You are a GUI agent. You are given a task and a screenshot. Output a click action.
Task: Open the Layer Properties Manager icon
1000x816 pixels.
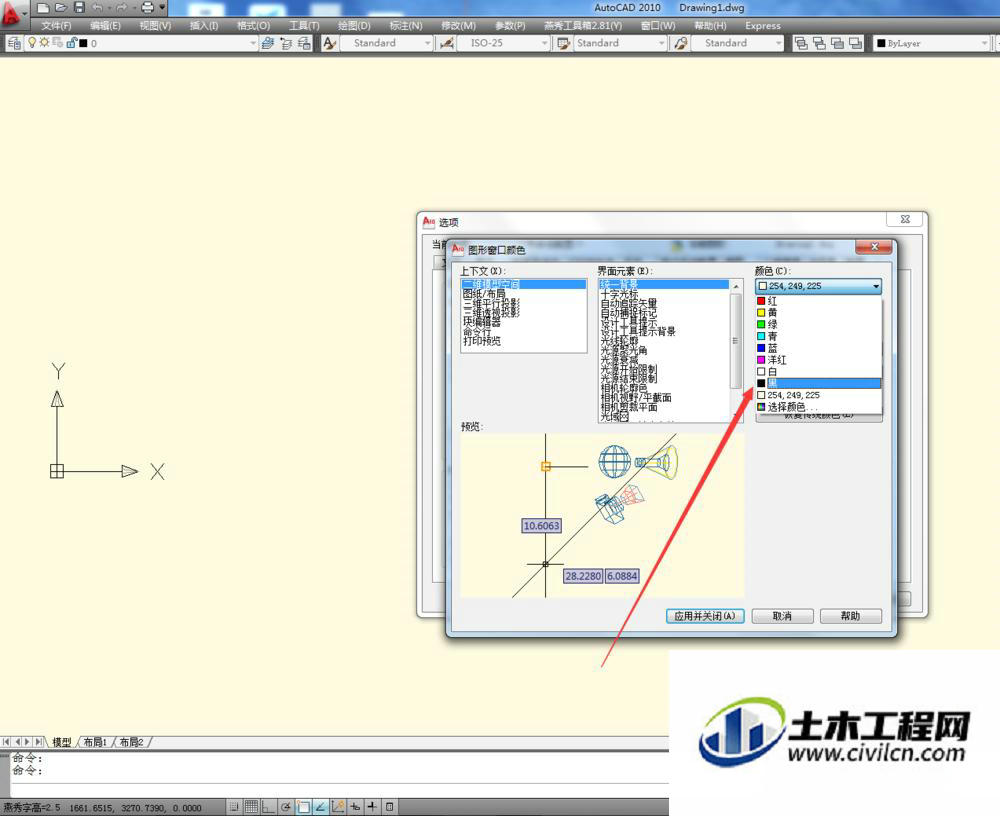[14, 43]
